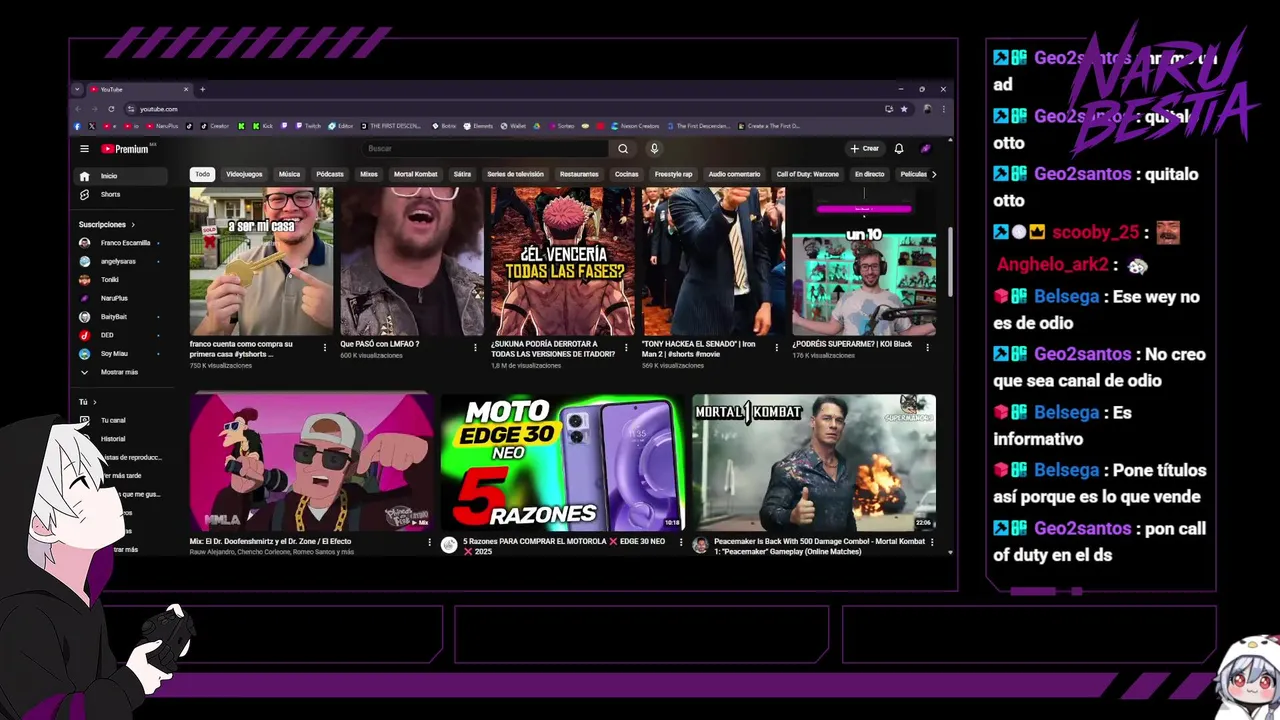1280x720 pixels.
Task: Open YouTube notifications bell
Action: pos(899,149)
